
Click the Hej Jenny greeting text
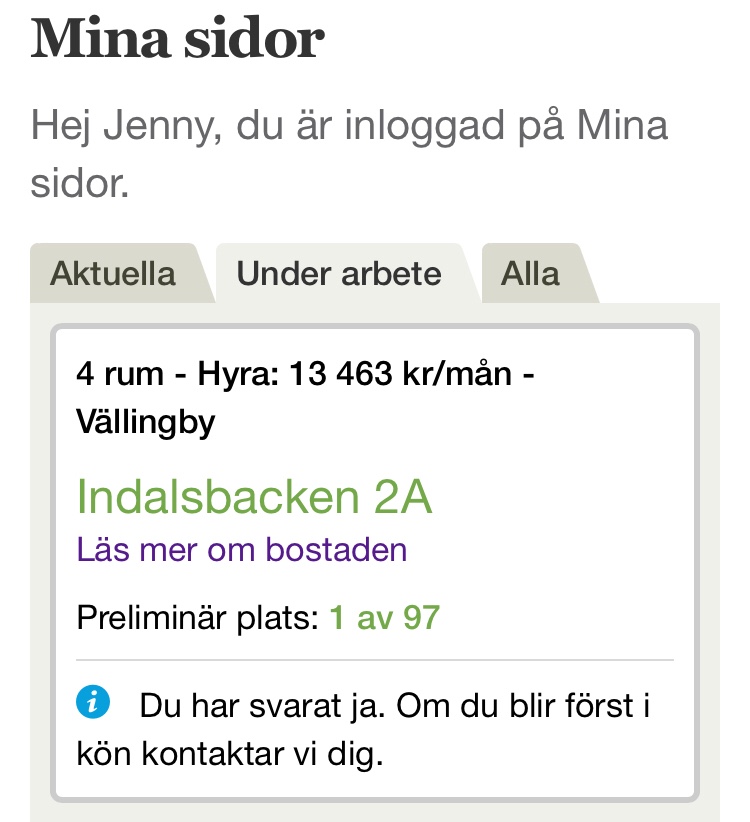point(349,154)
